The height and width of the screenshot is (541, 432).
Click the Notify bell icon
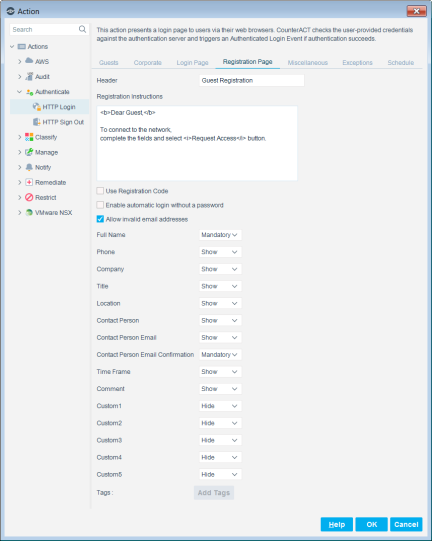pos(29,167)
